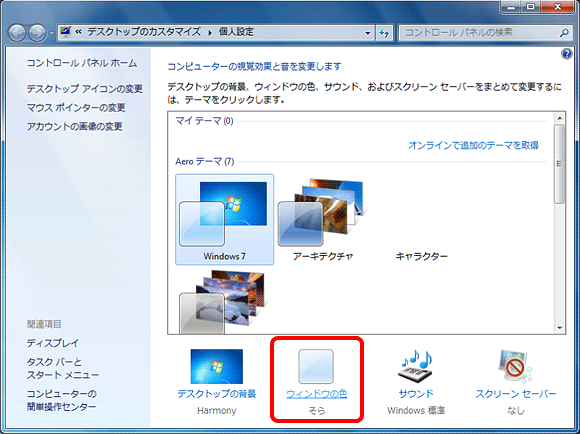Open コンピューターの簡単操作センター link
Image resolution: width=580 pixels, height=434 pixels.
click(x=62, y=400)
